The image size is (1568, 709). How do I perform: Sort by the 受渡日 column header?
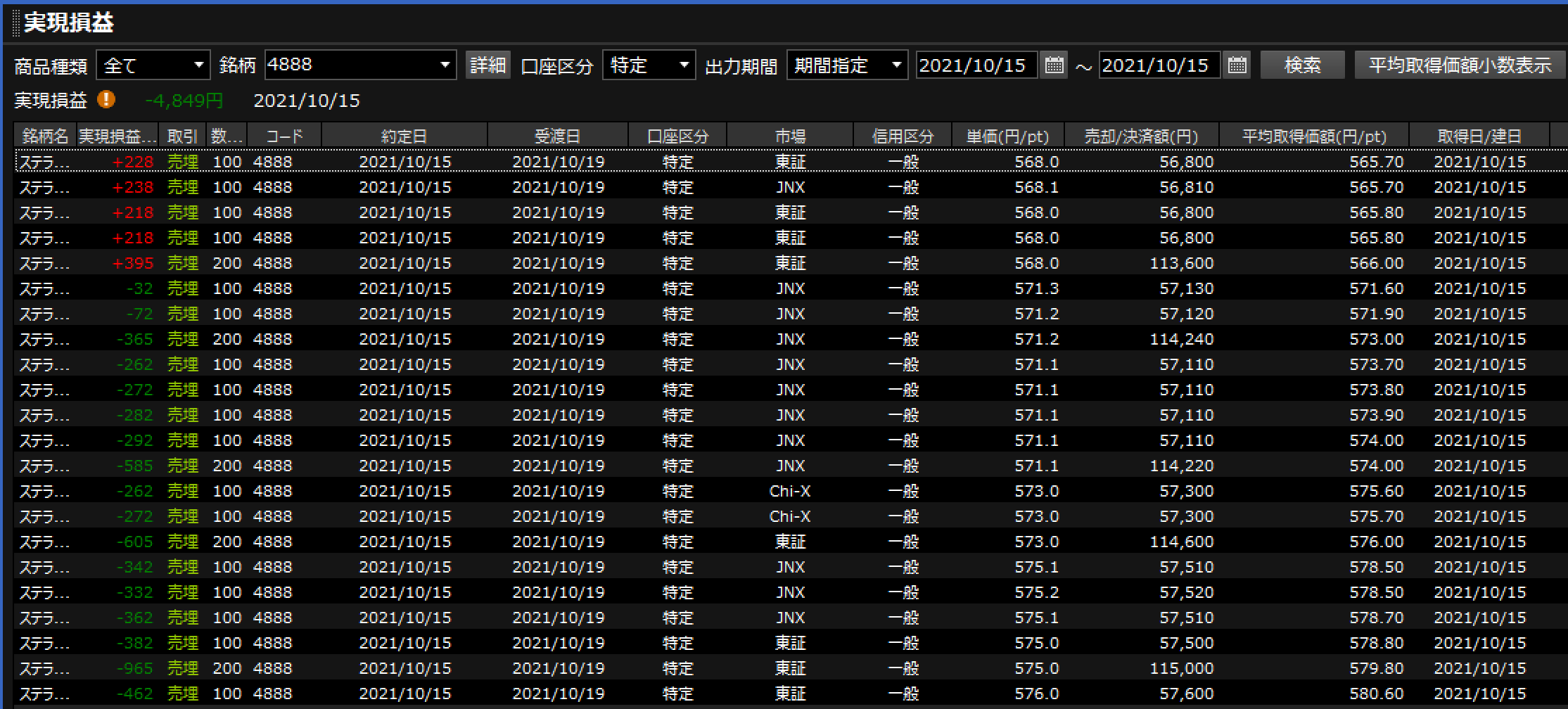coord(557,136)
